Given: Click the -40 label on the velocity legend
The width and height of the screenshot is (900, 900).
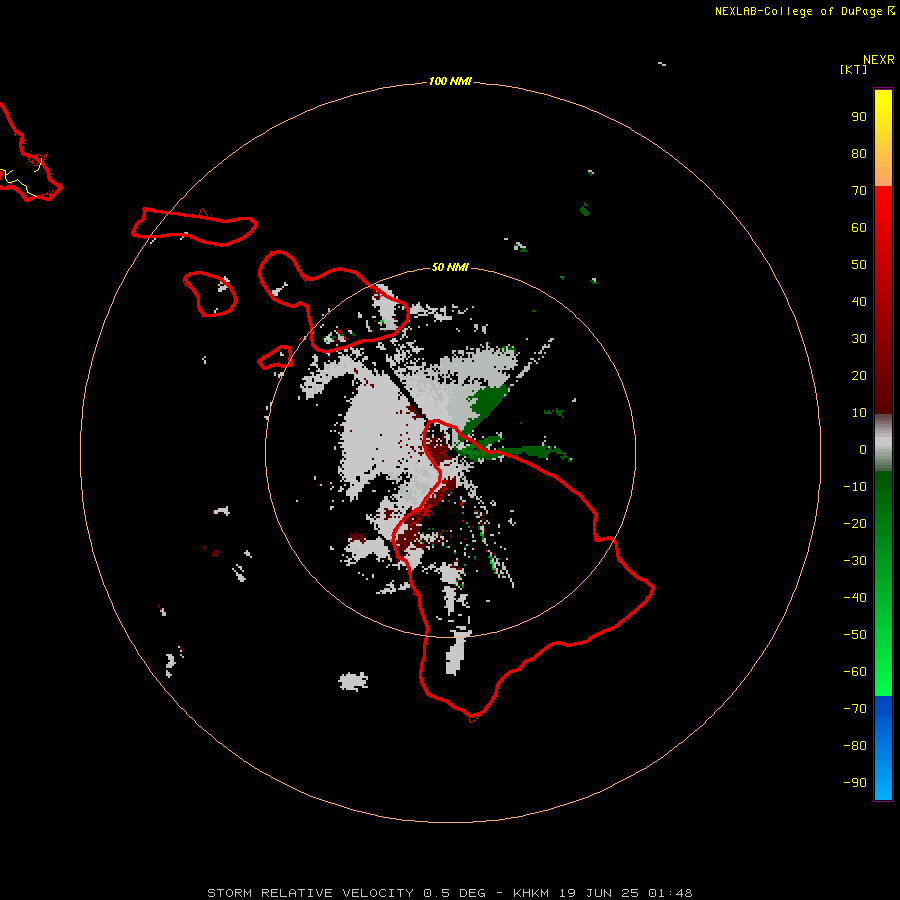Looking at the screenshot, I should coord(855,598).
